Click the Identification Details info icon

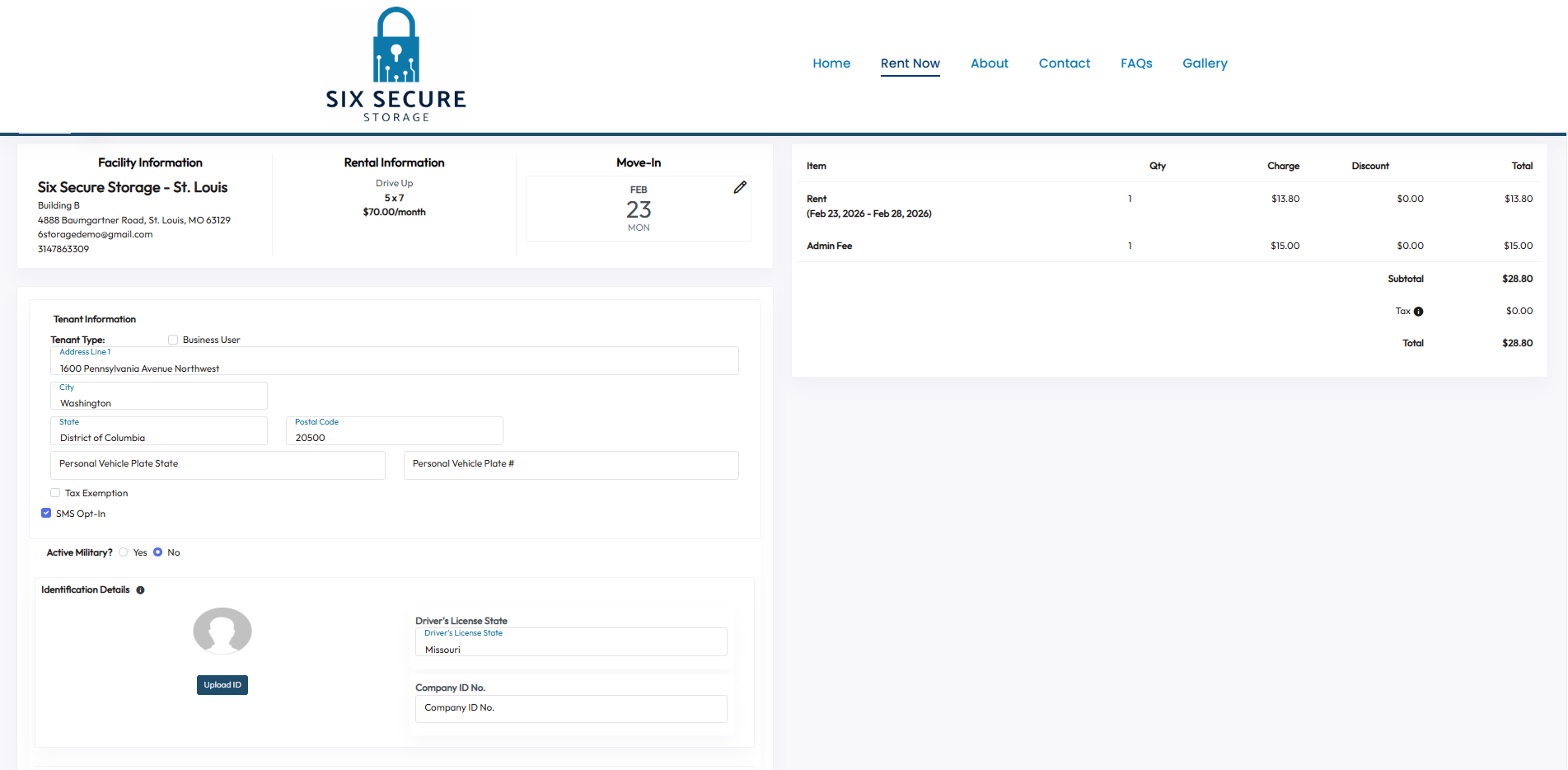[x=140, y=590]
